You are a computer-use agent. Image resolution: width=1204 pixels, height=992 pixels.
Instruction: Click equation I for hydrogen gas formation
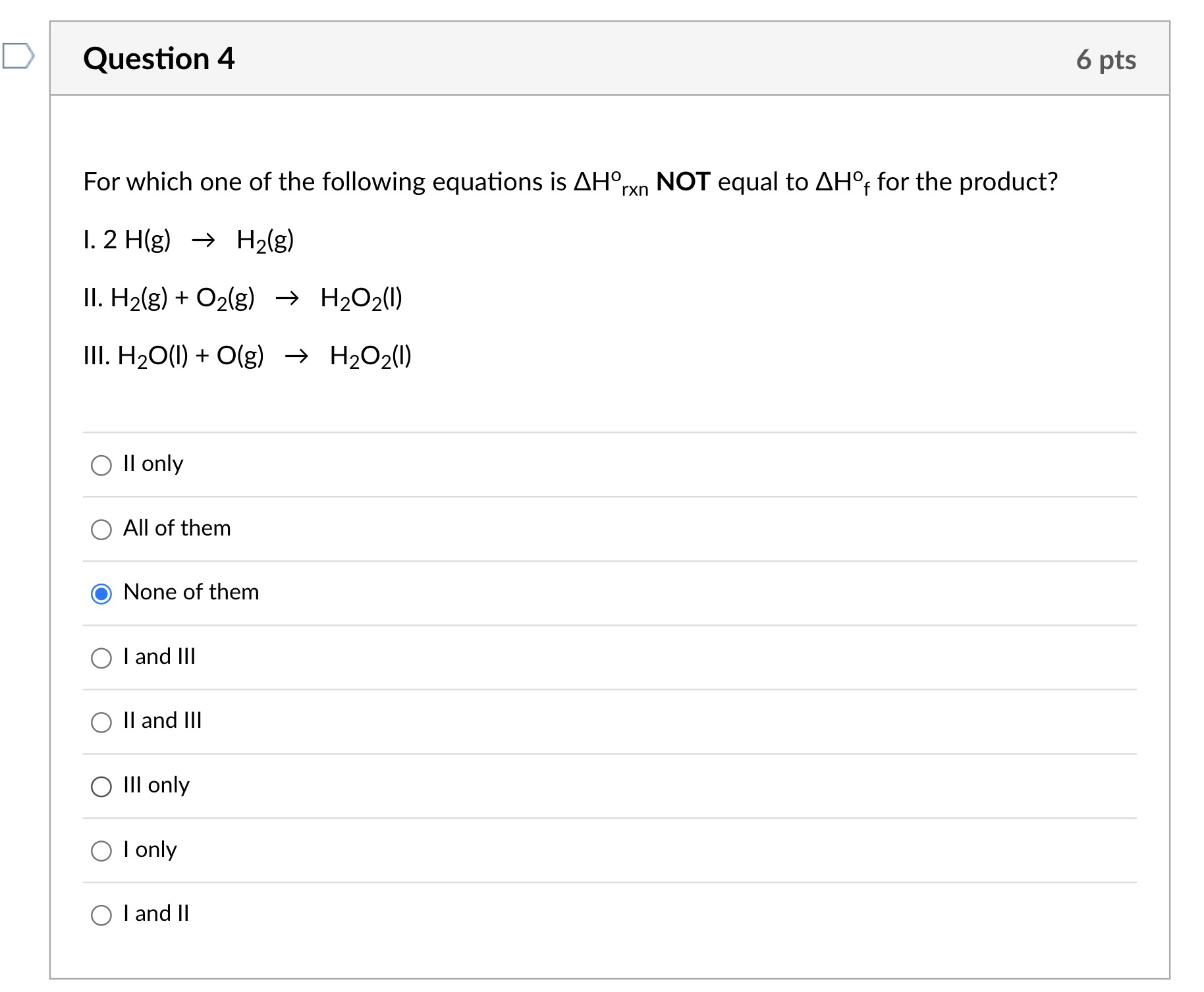tap(187, 240)
